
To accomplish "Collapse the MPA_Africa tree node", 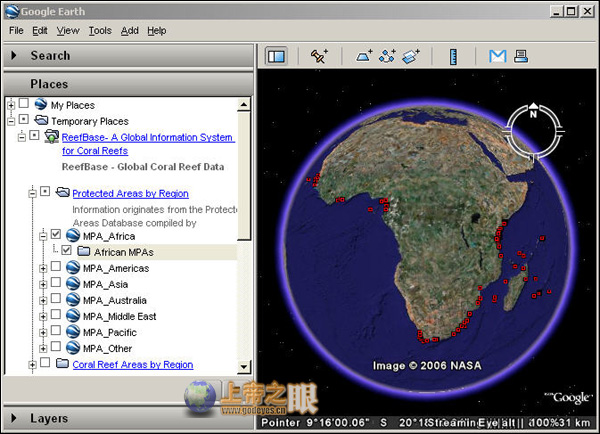I will (x=43, y=236).
